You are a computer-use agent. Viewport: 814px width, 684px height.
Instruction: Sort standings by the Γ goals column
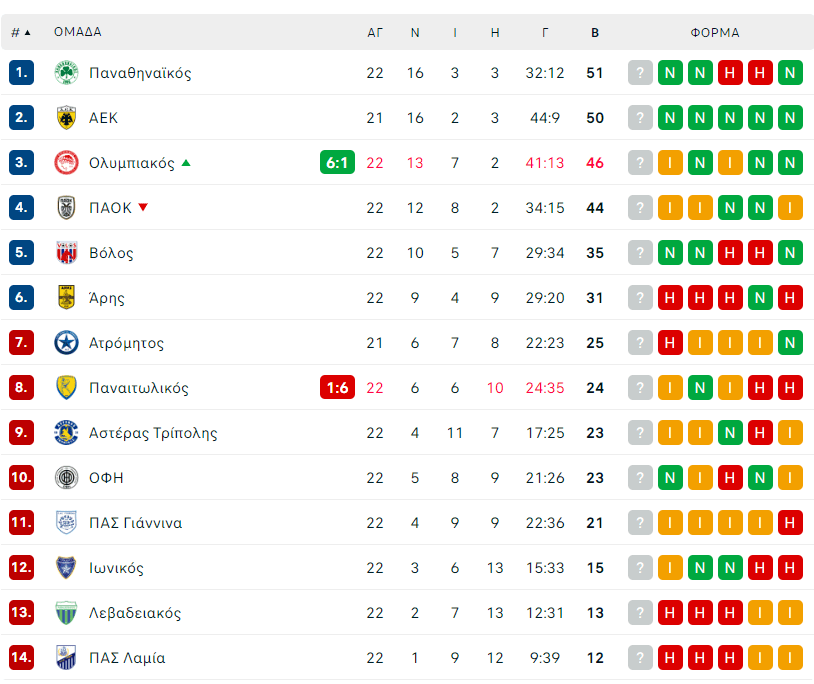(x=545, y=32)
